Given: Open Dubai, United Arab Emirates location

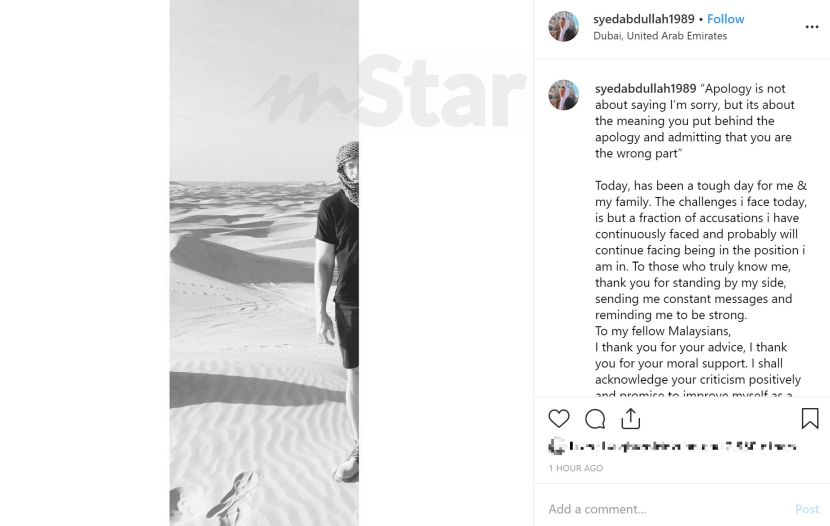Looking at the screenshot, I should coord(660,36).
